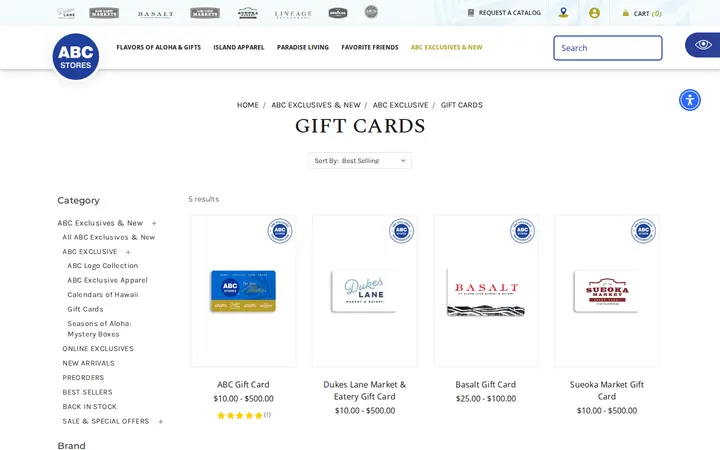Click Basalt price $25.00 - $100.00
The height and width of the screenshot is (450, 720).
(486, 399)
